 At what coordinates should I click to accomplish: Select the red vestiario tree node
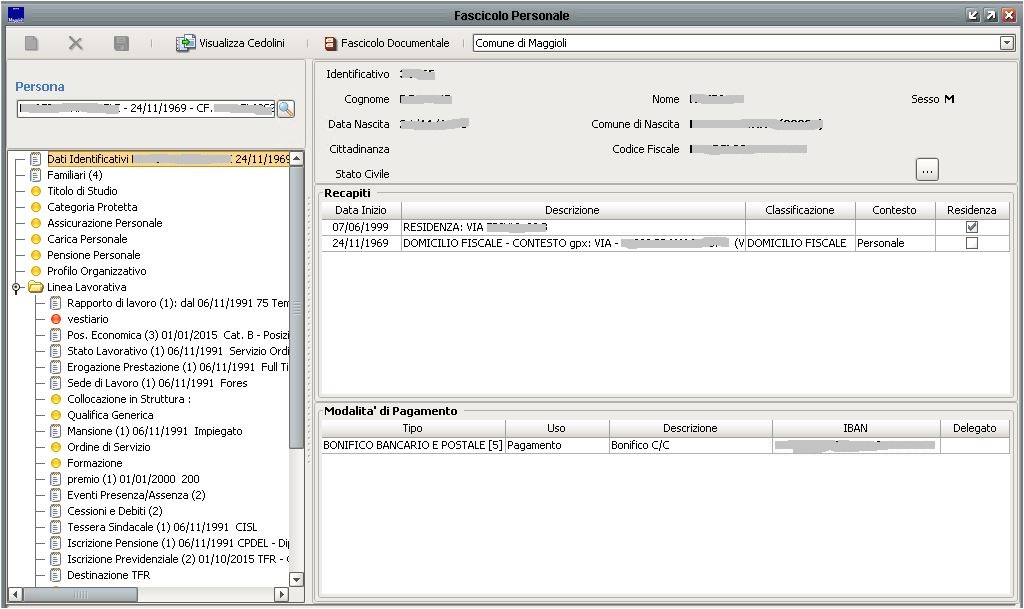click(x=87, y=319)
